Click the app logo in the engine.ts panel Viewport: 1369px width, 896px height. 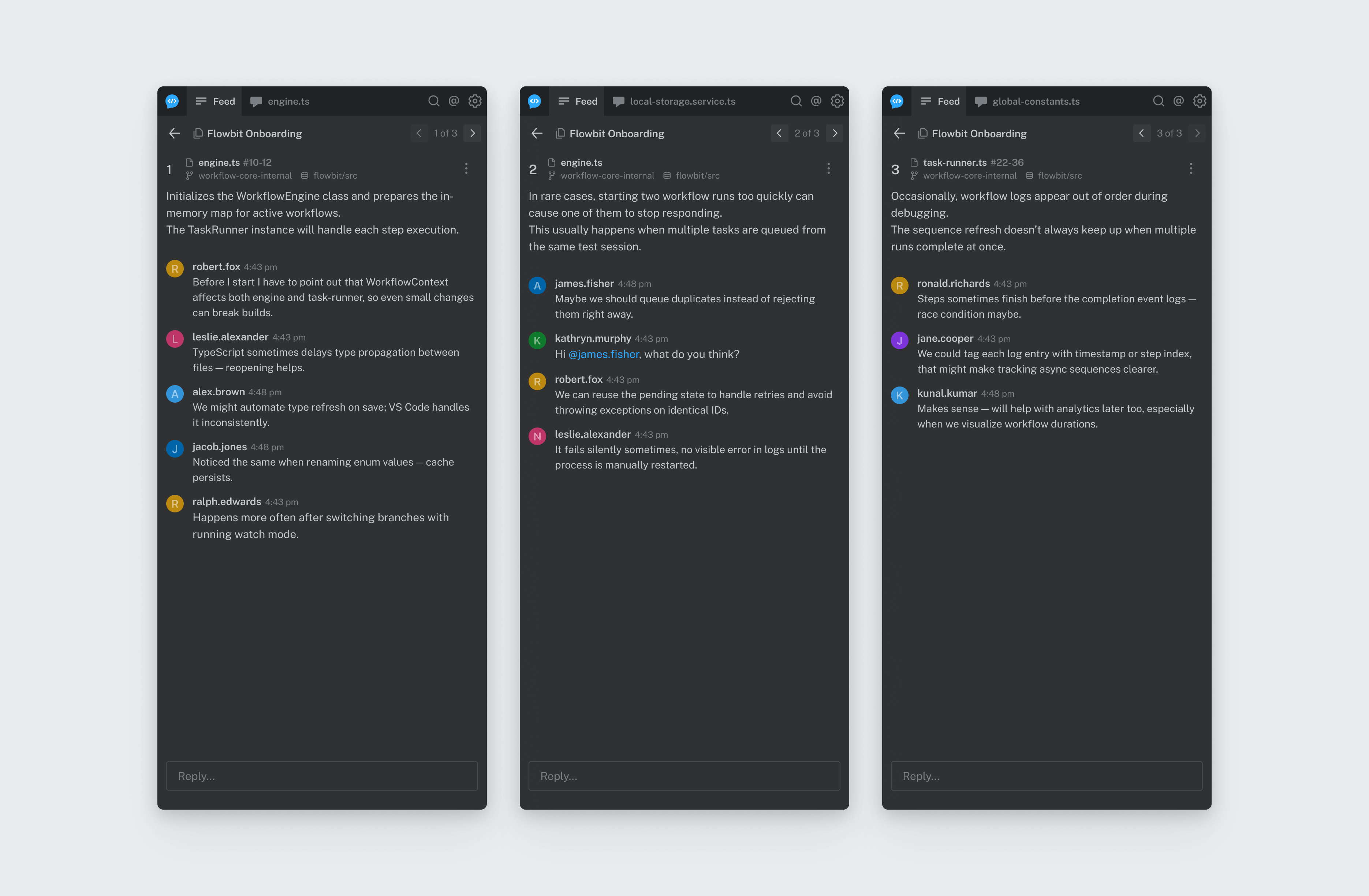[x=172, y=101]
